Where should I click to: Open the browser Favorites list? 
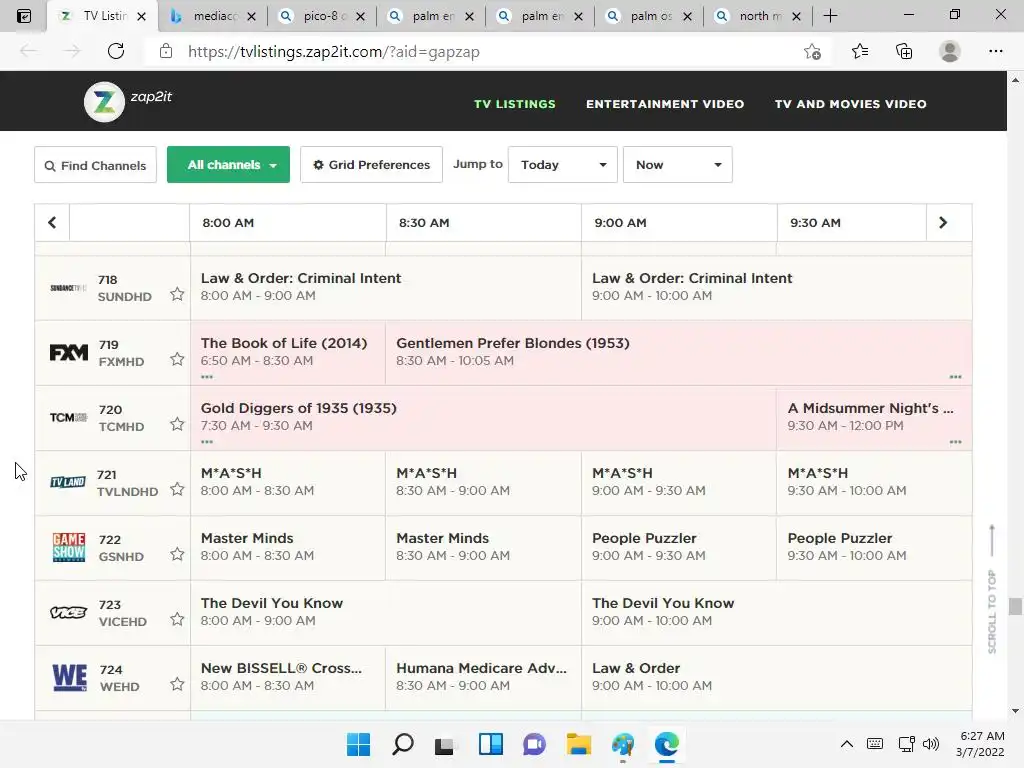860,52
